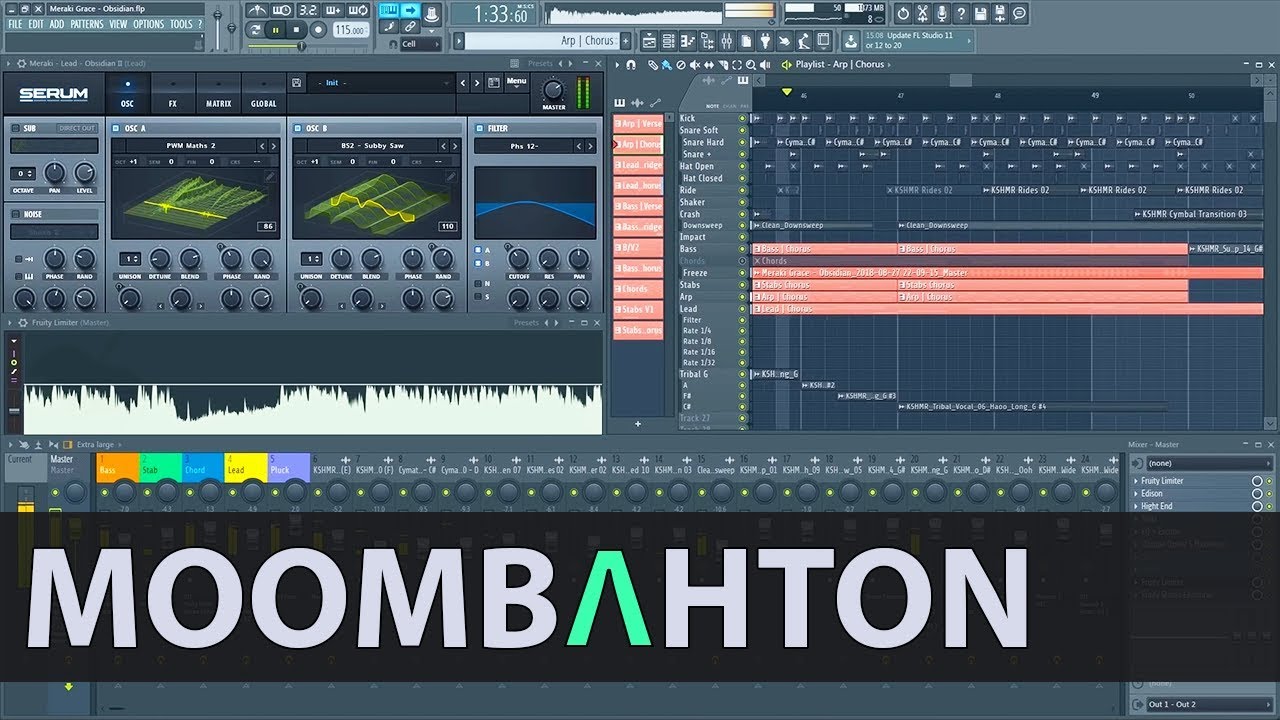
Task: Open the plugin picker plug icon
Action: pyautogui.click(x=765, y=41)
